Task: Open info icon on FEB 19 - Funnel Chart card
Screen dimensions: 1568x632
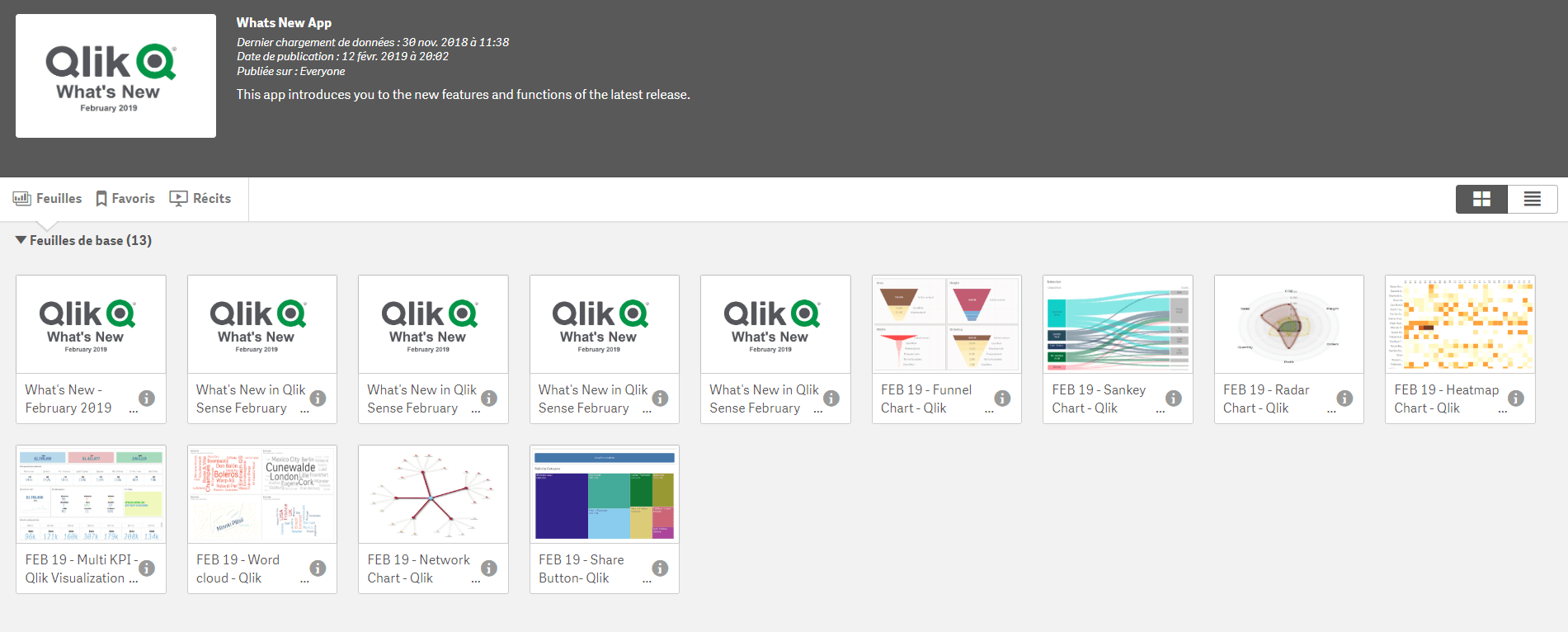Action: tap(1002, 399)
